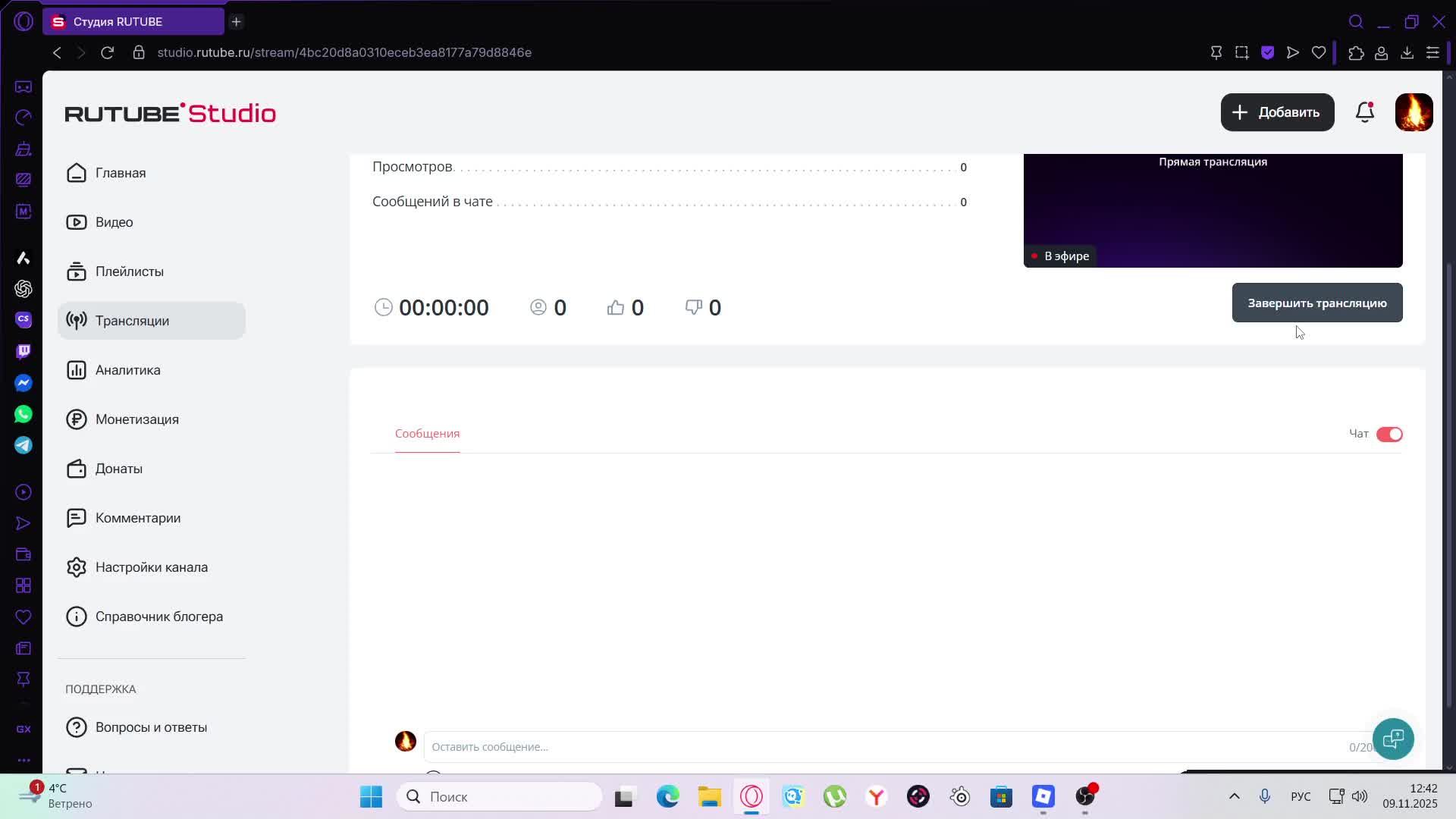Select the Сообщения tab
Screen dimensions: 1456x819
[x=427, y=433]
